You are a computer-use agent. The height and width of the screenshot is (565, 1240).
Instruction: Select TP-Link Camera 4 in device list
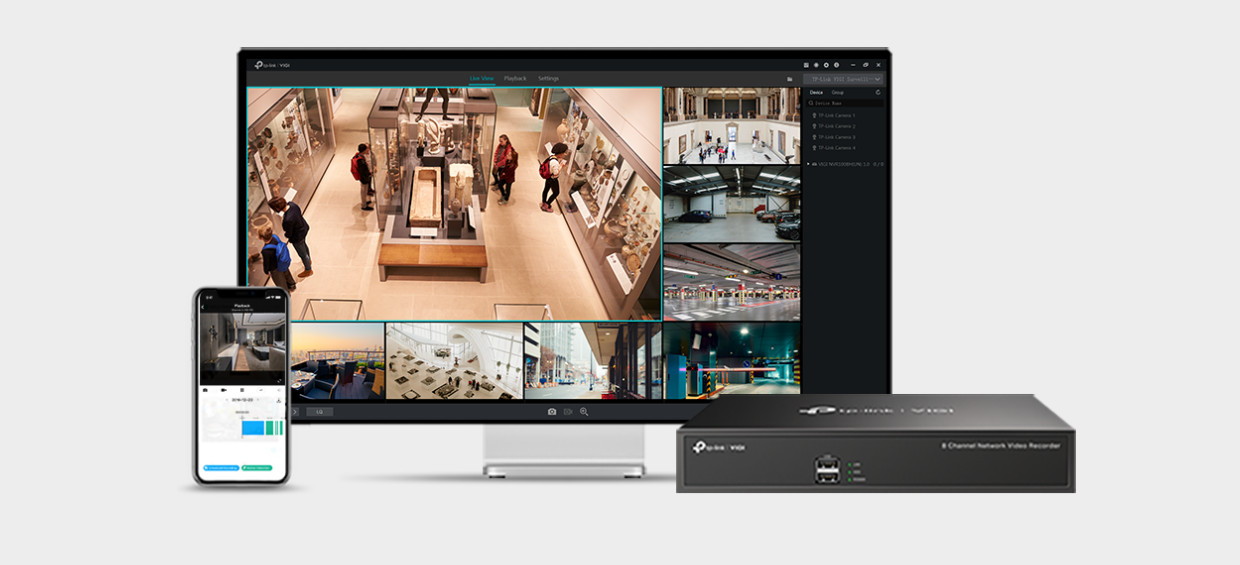(x=834, y=148)
